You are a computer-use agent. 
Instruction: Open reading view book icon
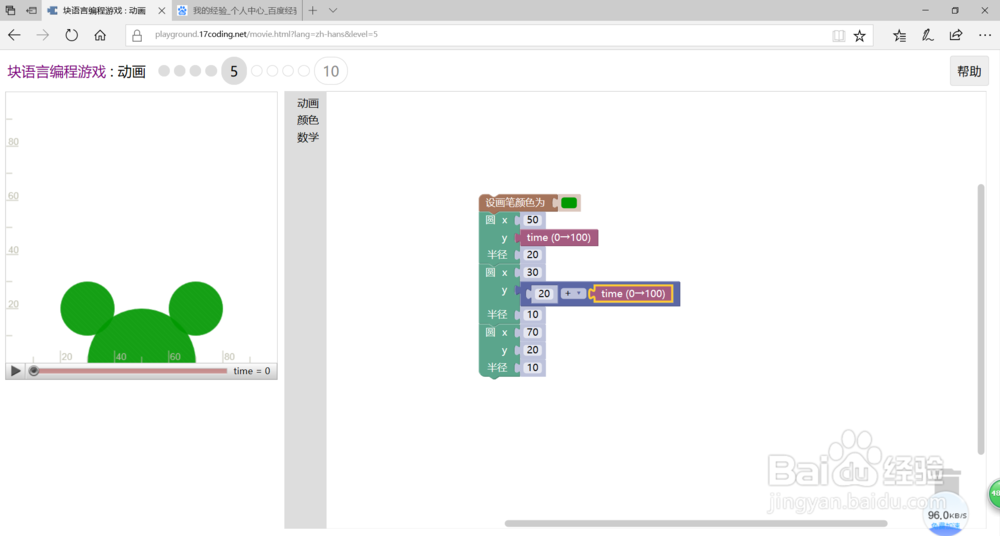839,36
